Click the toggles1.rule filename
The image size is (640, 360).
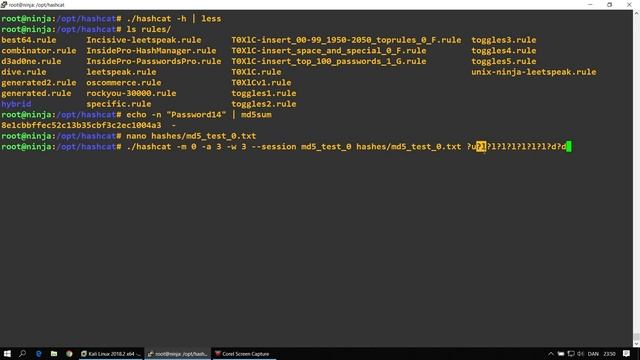pos(264,93)
